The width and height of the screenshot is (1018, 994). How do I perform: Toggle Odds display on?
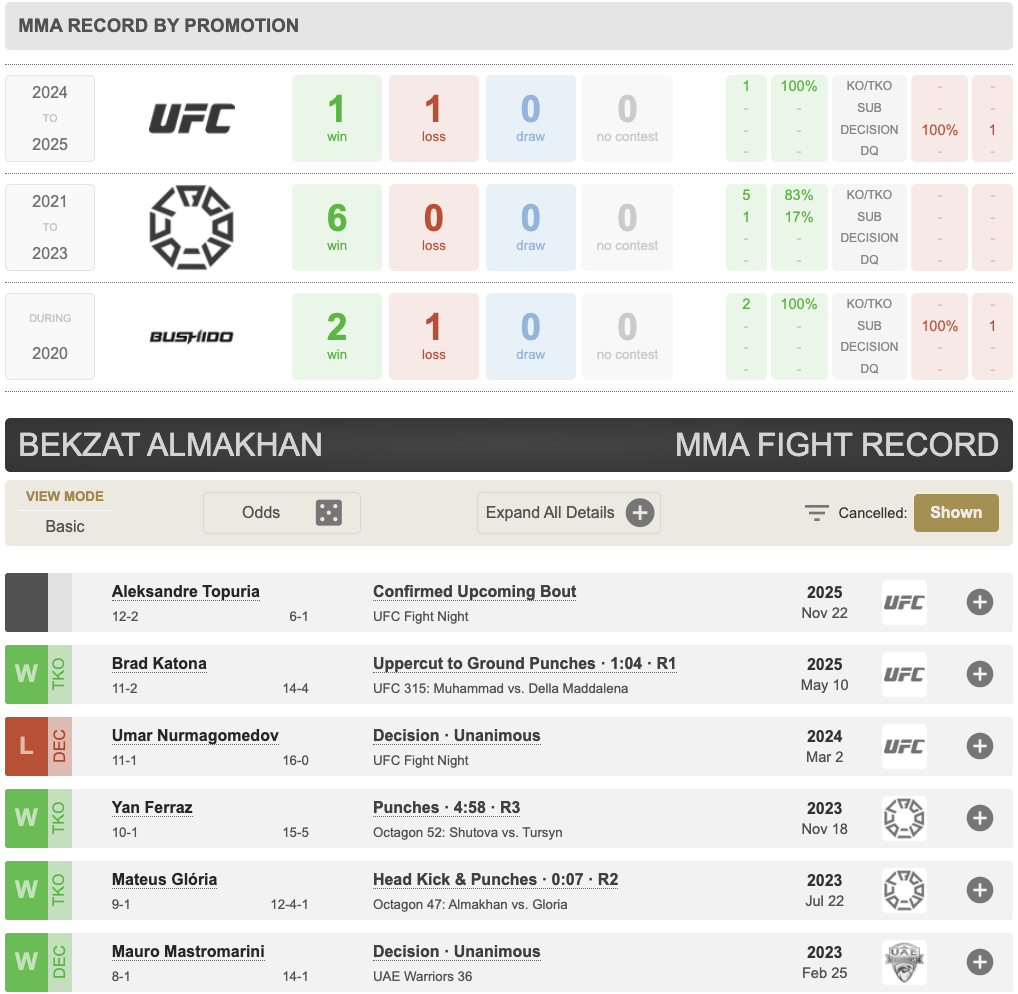(x=281, y=513)
